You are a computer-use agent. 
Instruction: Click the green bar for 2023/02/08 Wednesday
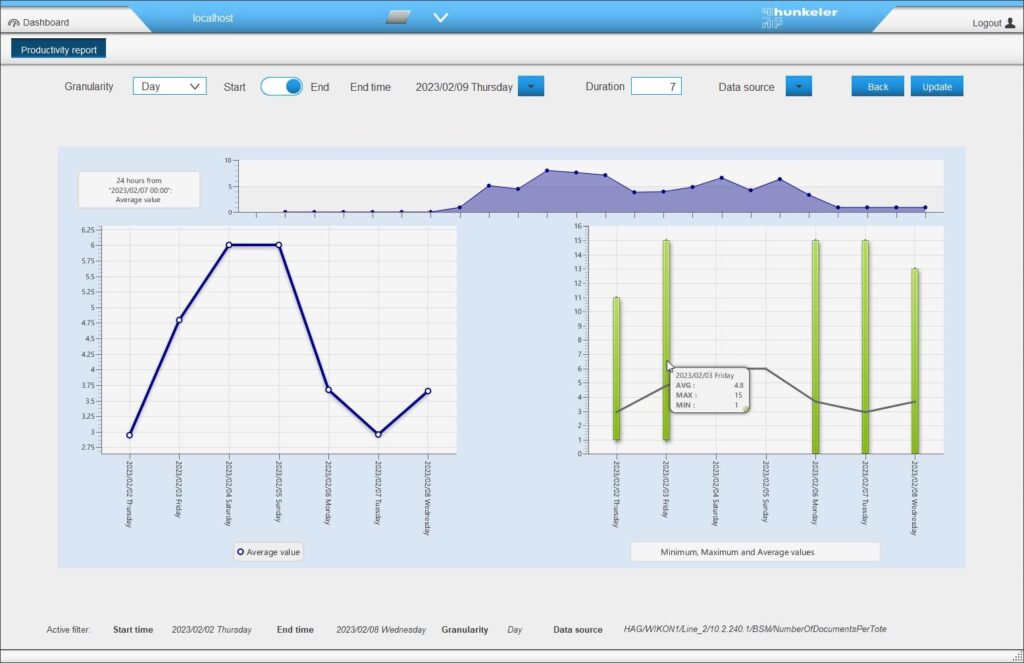(x=915, y=361)
